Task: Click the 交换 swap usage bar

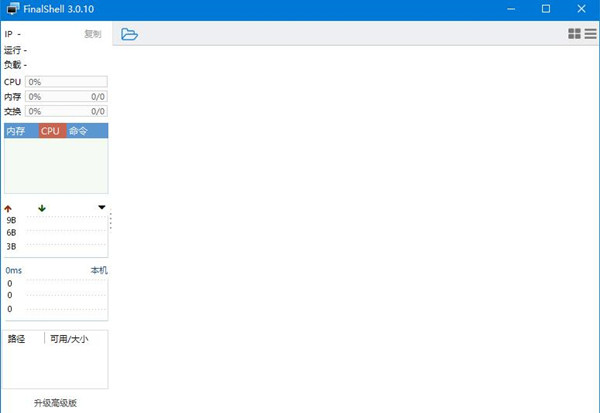Action: pos(66,112)
